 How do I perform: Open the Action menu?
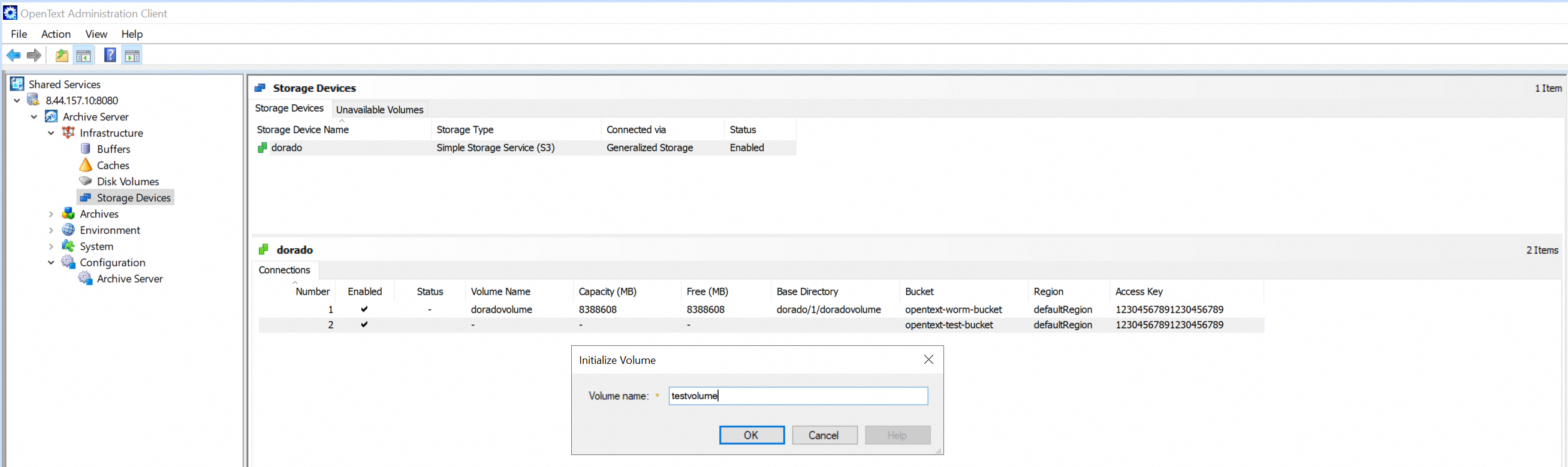tap(56, 34)
